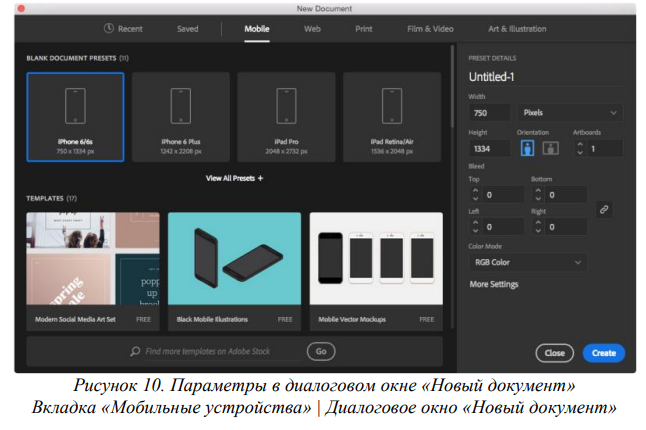The image size is (646, 430).
Task: Click the Create button
Action: point(604,353)
